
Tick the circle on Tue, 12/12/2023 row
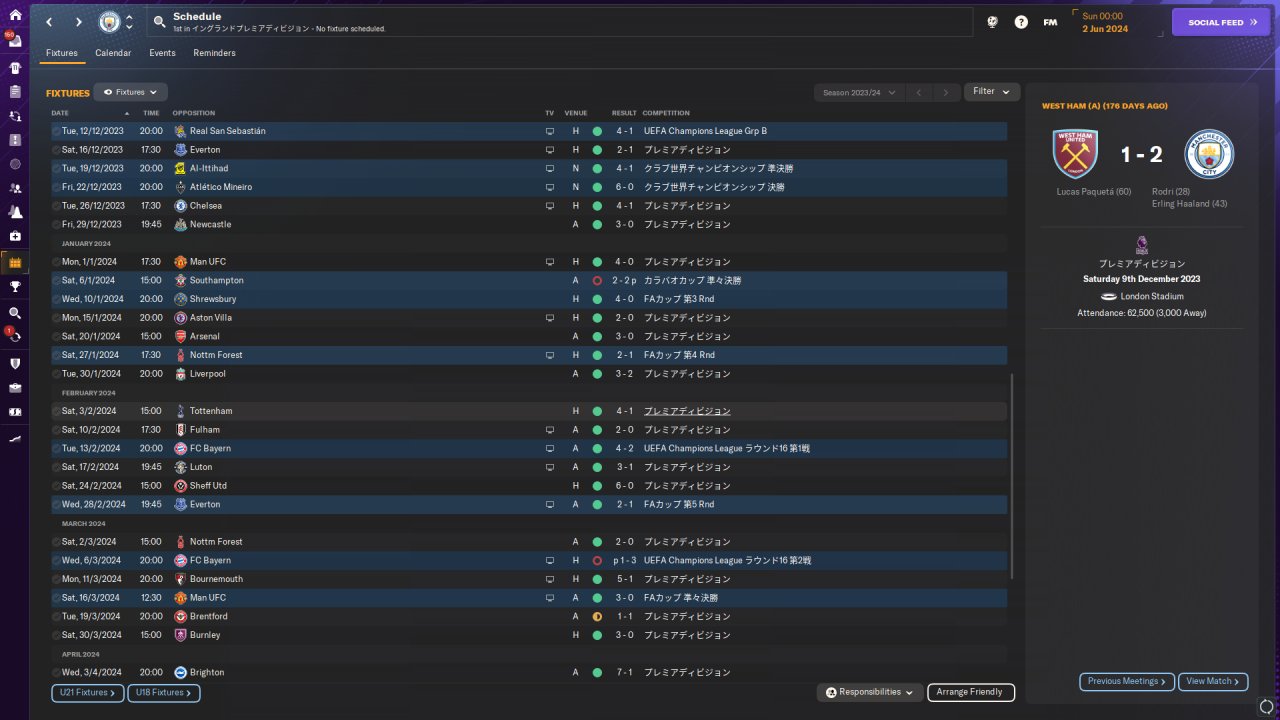coord(56,131)
